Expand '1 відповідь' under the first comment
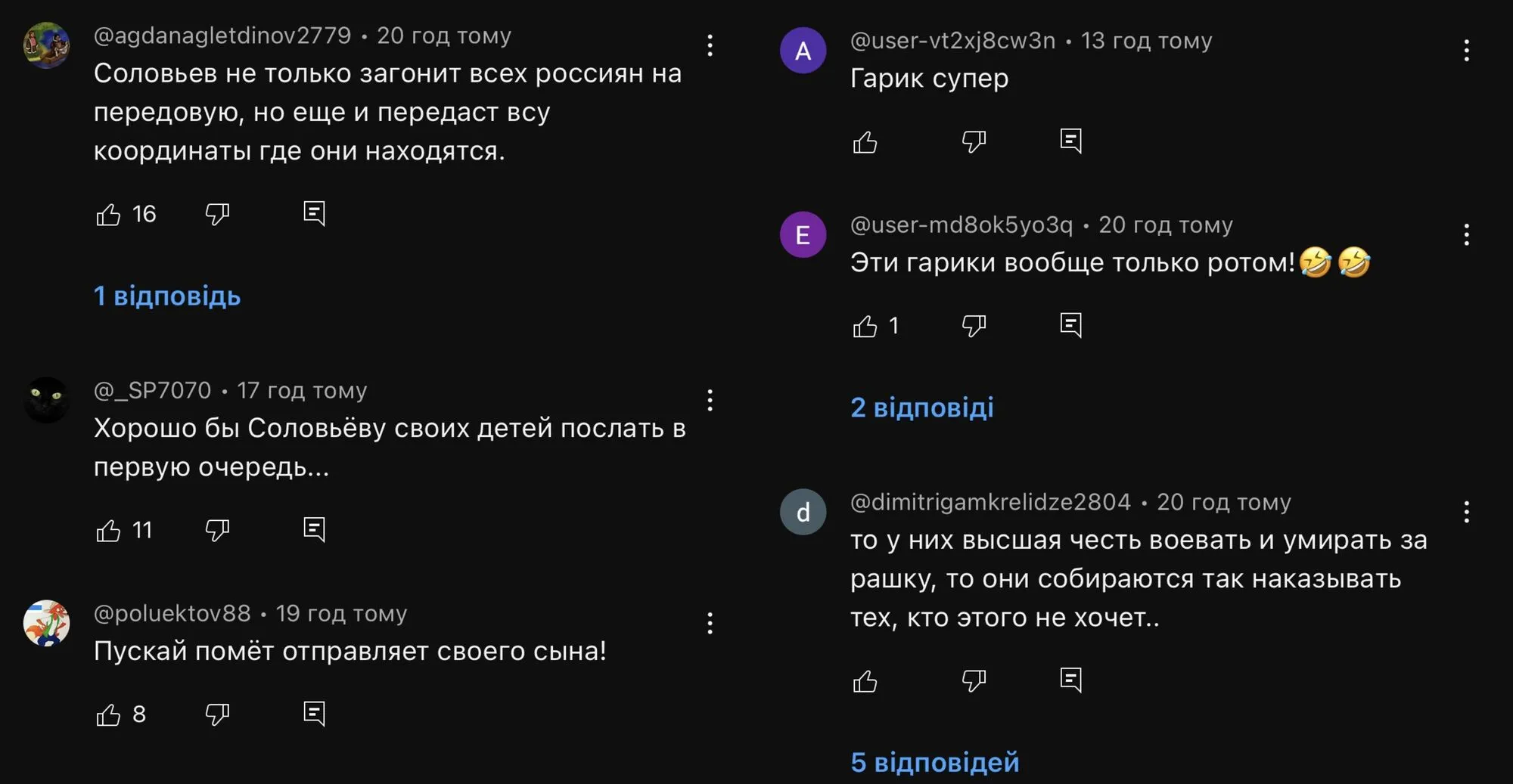The width and height of the screenshot is (1513, 784). (x=166, y=296)
